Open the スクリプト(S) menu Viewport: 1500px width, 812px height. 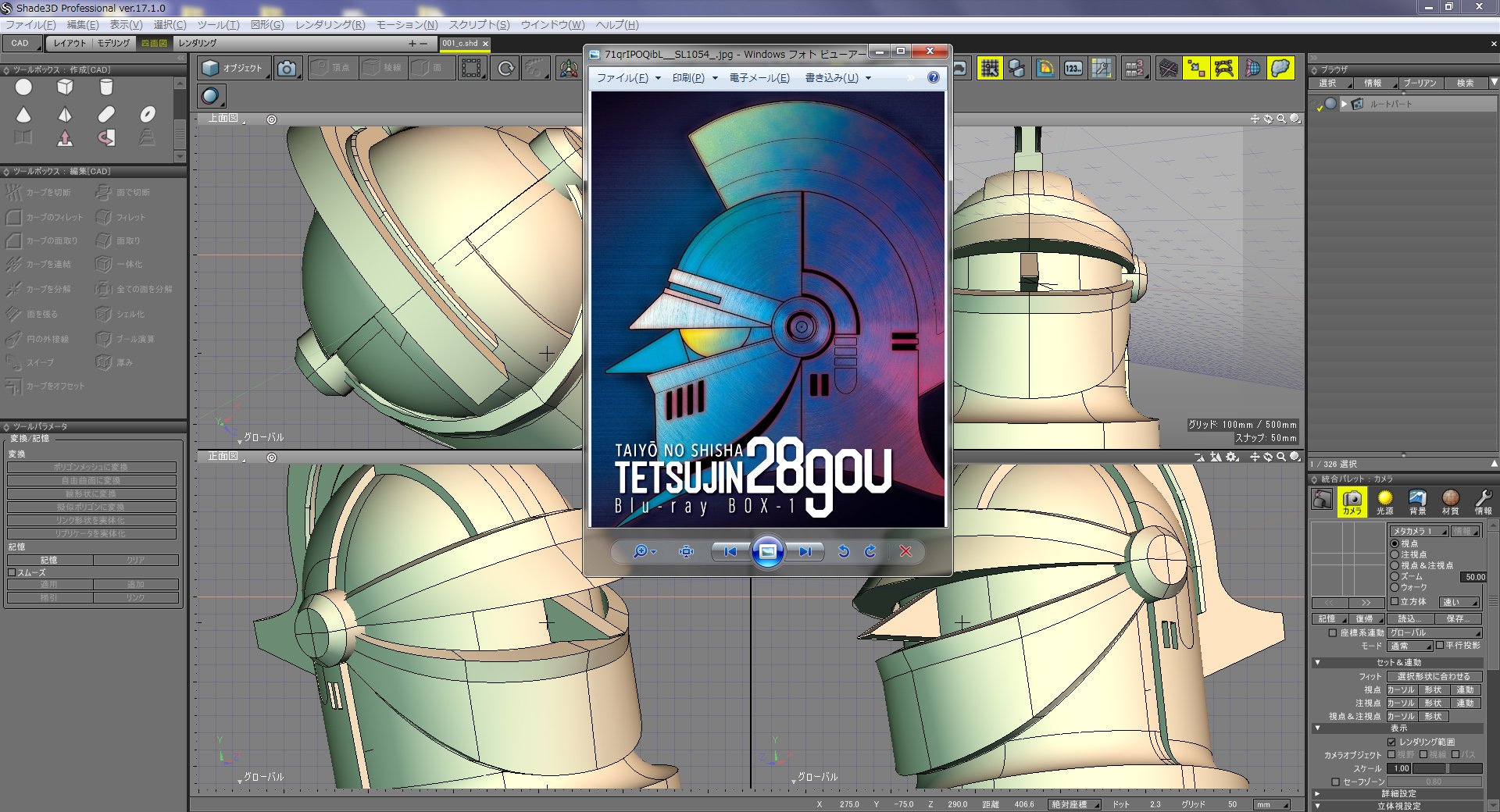479,25
